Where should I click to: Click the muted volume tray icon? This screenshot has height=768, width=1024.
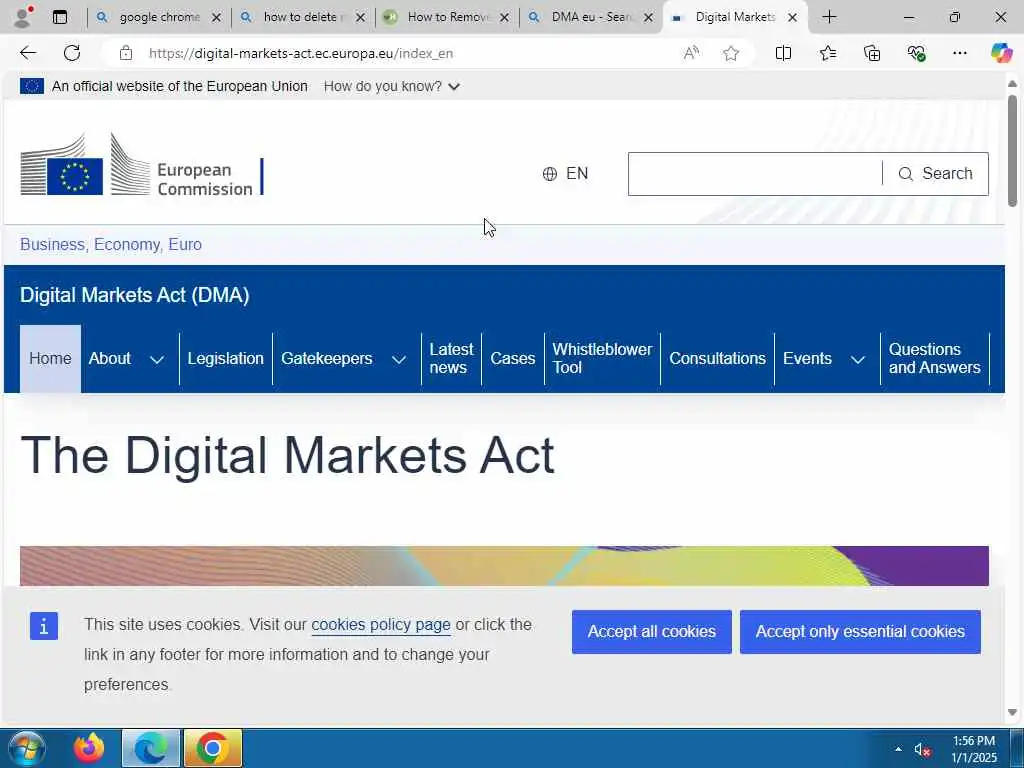pos(922,750)
